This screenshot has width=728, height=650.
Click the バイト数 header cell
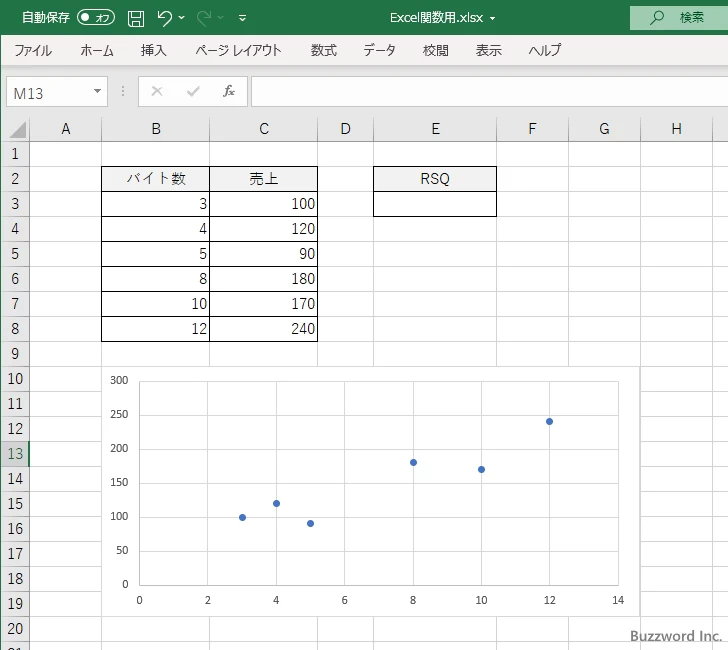click(156, 179)
